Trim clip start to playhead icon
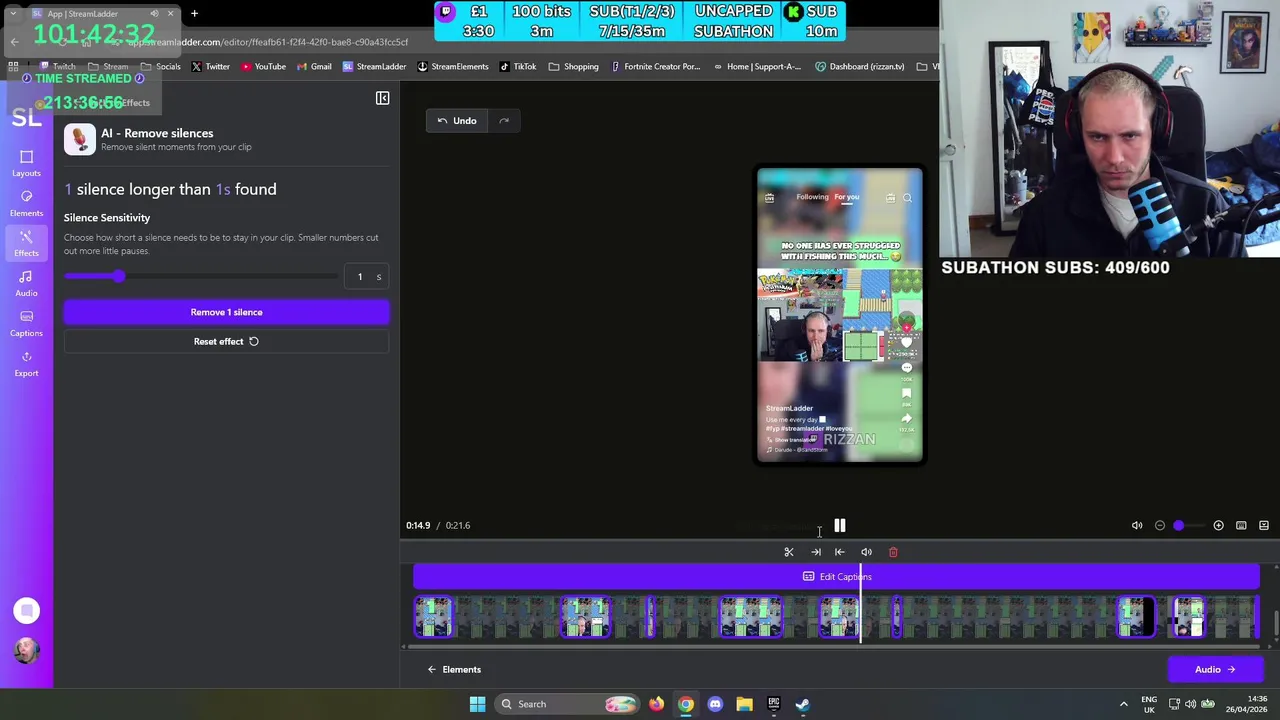 (x=840, y=552)
